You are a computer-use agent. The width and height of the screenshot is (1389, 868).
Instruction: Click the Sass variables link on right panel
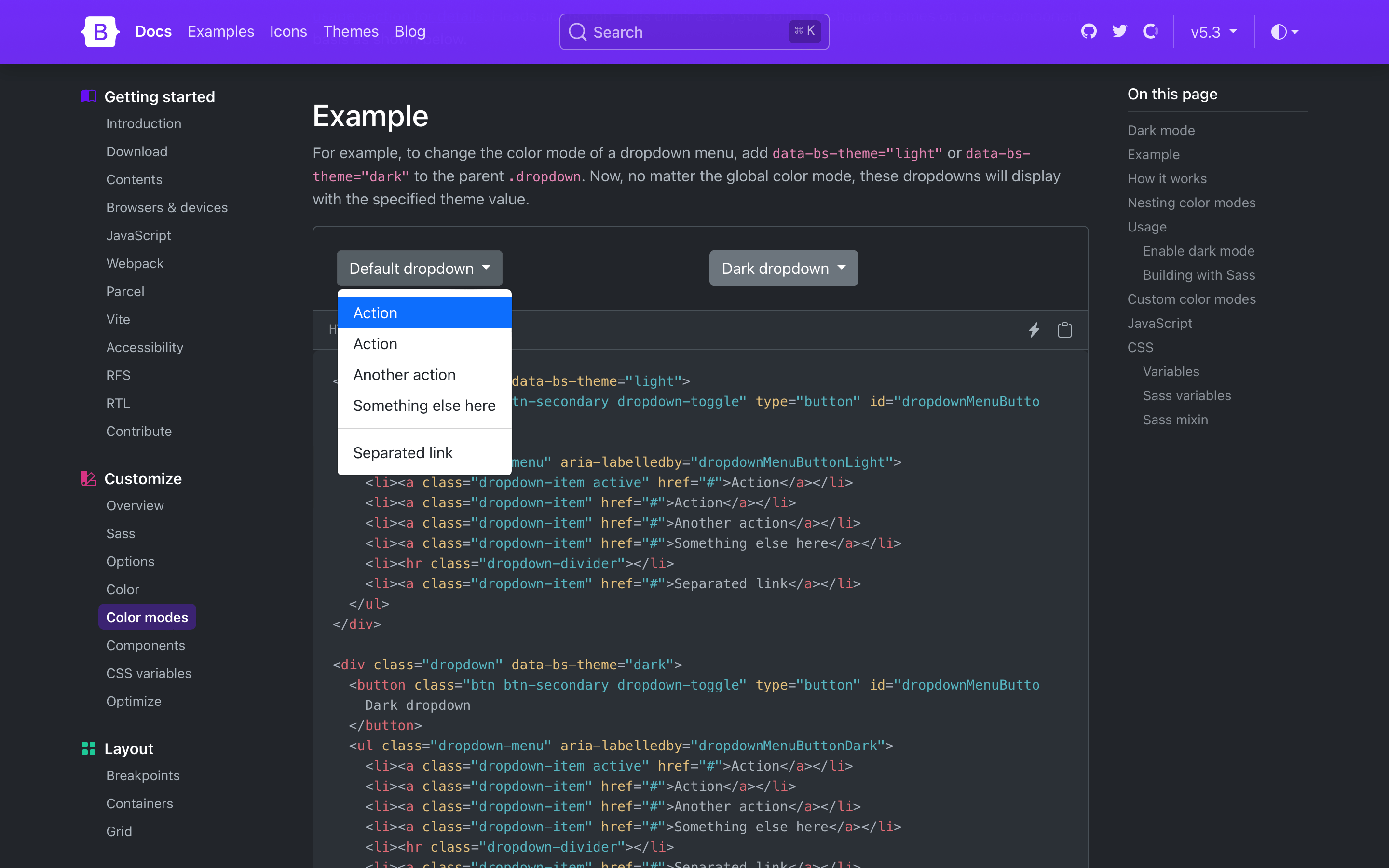click(1187, 396)
